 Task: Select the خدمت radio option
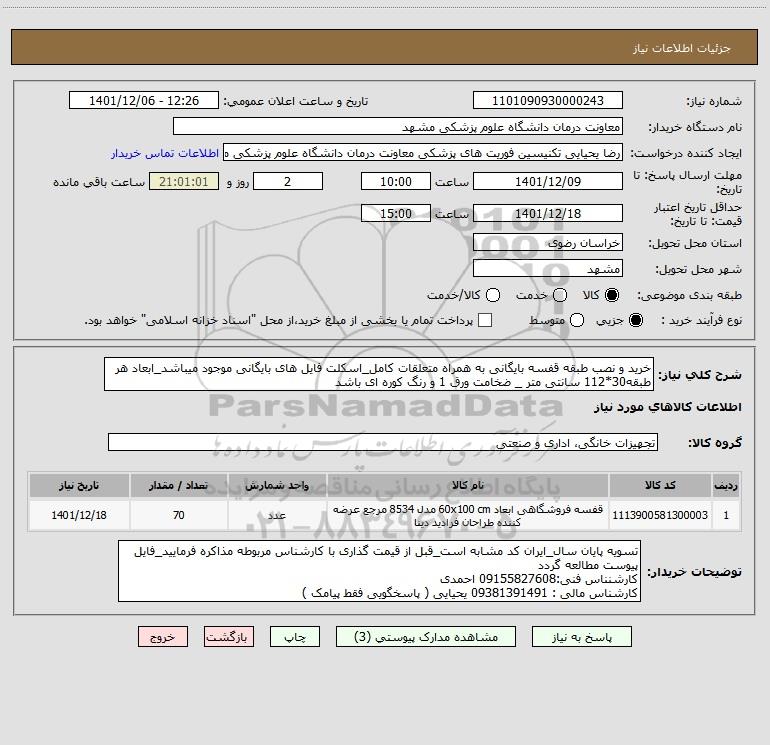click(x=560, y=295)
